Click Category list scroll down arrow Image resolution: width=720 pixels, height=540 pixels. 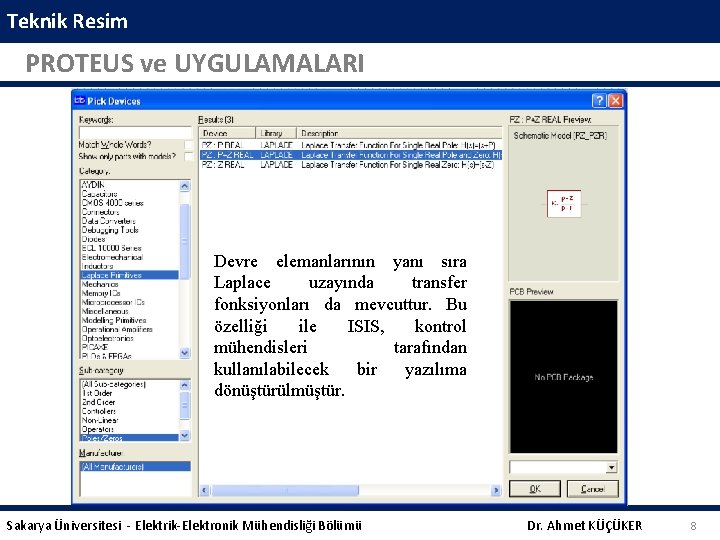tap(185, 353)
